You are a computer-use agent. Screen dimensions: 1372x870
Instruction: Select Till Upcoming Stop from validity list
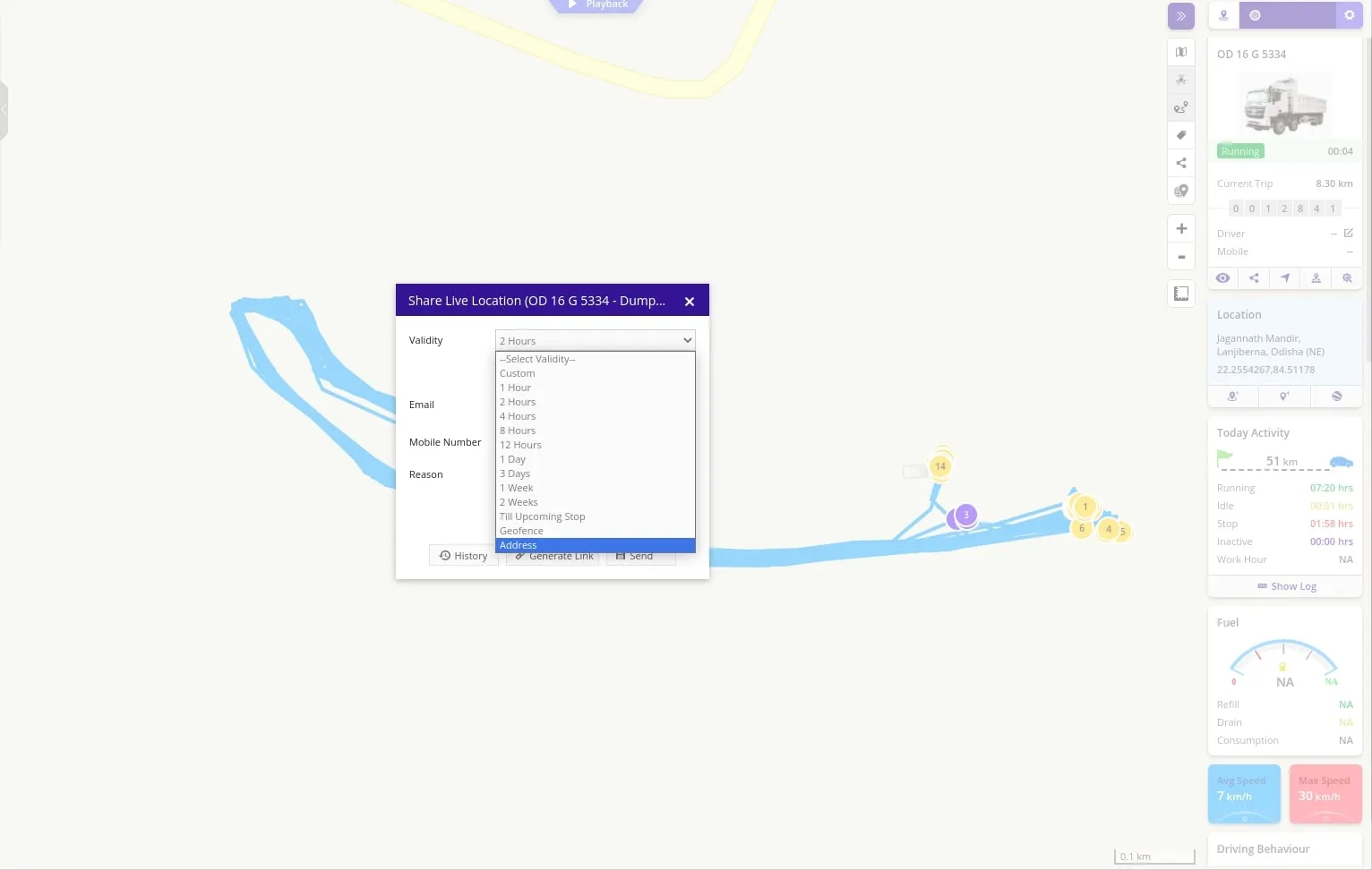[x=542, y=516]
